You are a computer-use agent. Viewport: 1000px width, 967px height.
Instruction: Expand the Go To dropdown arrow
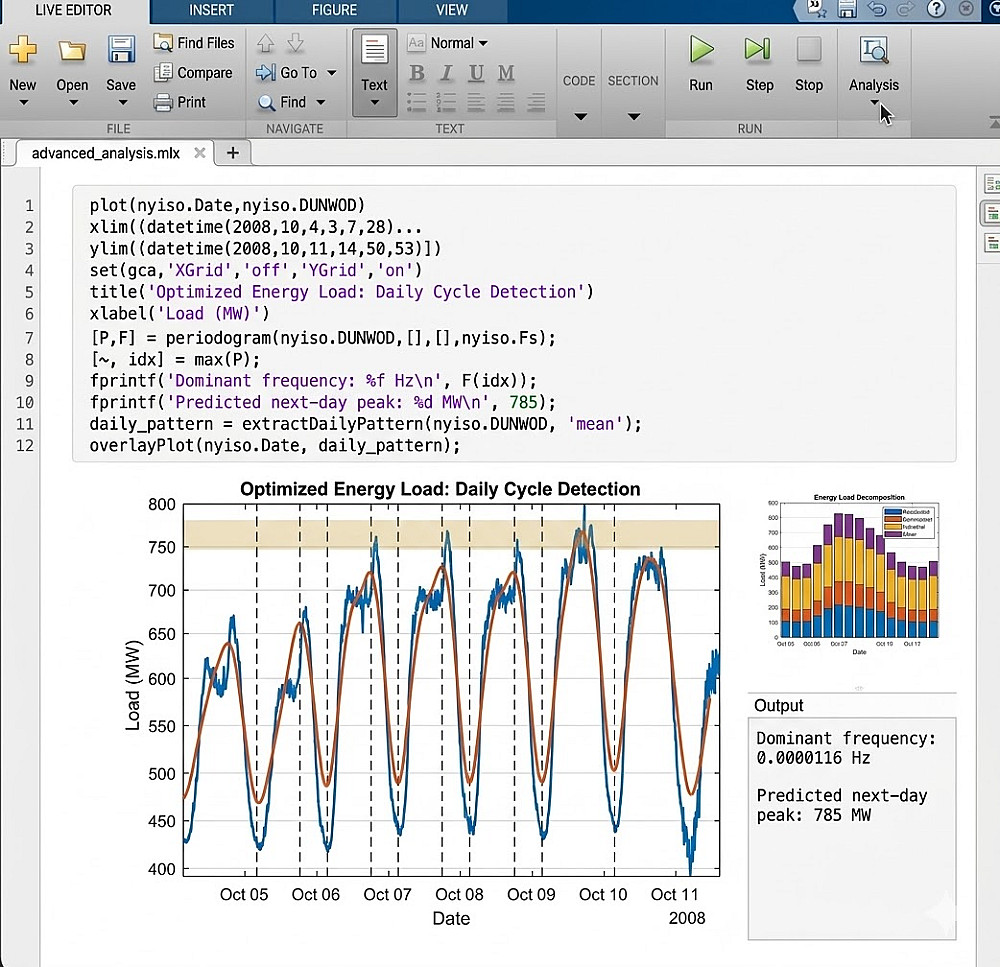point(332,73)
